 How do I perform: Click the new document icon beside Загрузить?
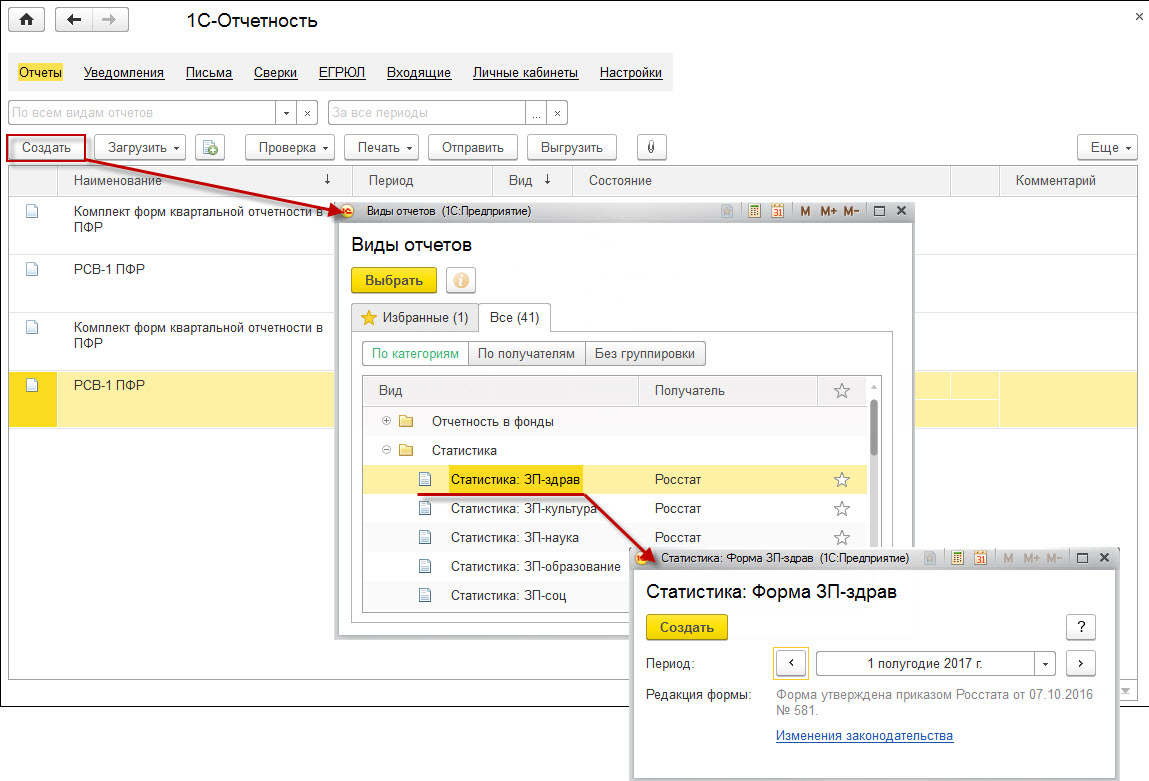click(x=210, y=147)
